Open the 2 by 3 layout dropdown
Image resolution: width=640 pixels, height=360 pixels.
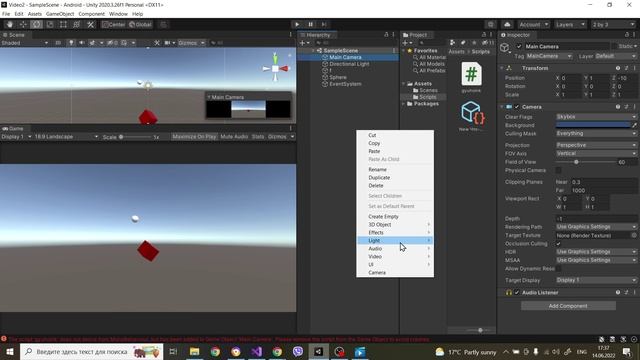(x=613, y=24)
